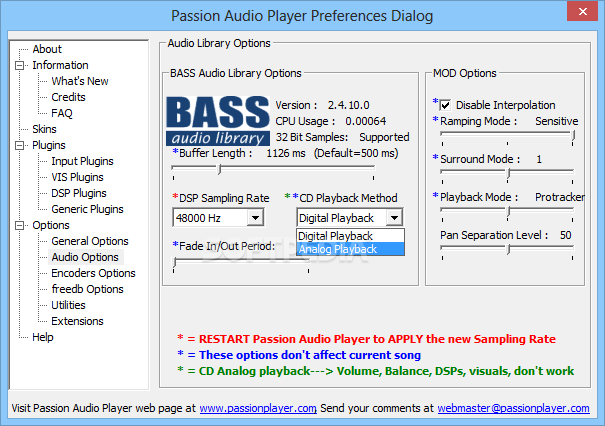Click the Pan Separation Level value 50
Image resolution: width=605 pixels, height=426 pixels.
(565, 235)
